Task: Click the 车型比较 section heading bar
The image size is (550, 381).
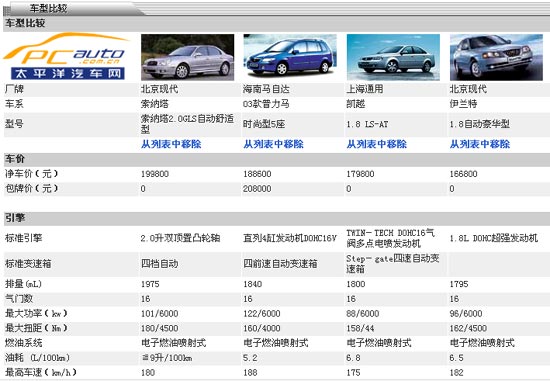Action: (x=276, y=24)
